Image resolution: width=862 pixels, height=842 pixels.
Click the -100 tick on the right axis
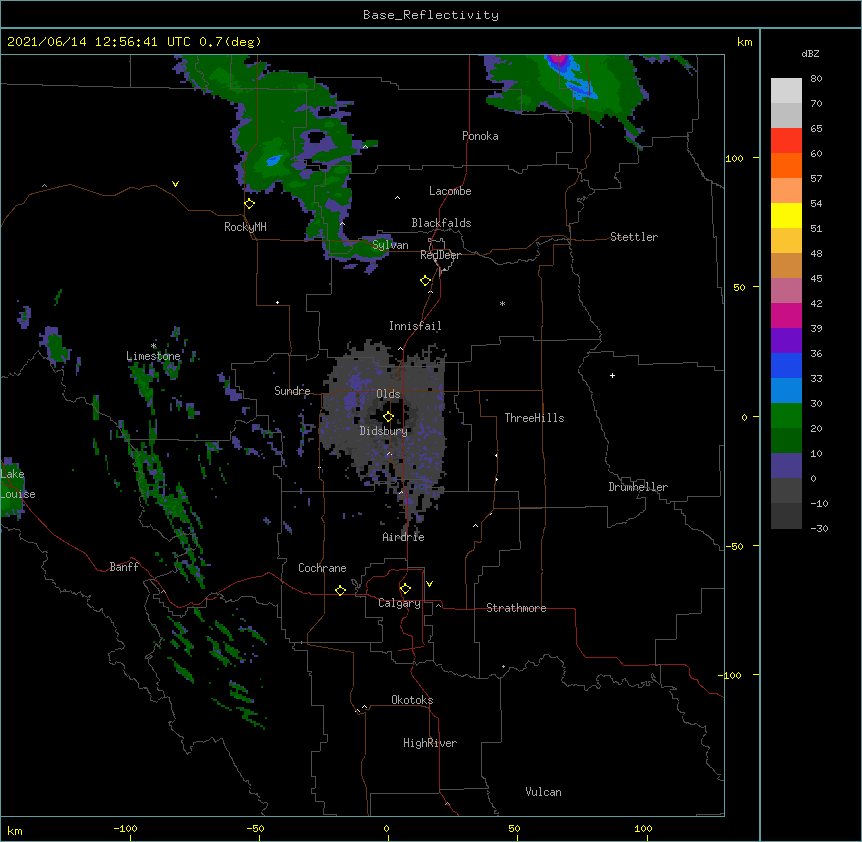731,675
